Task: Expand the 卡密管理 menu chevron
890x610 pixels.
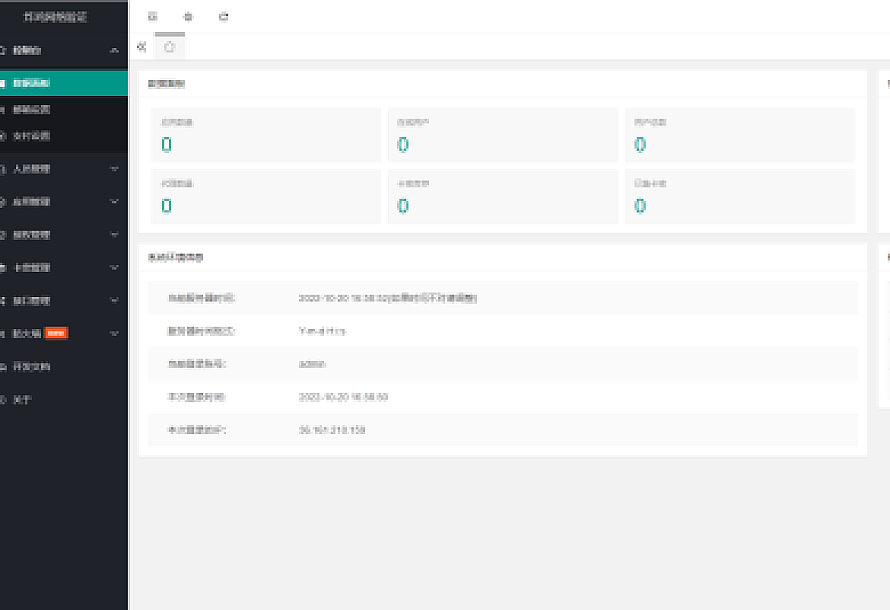Action: (114, 268)
